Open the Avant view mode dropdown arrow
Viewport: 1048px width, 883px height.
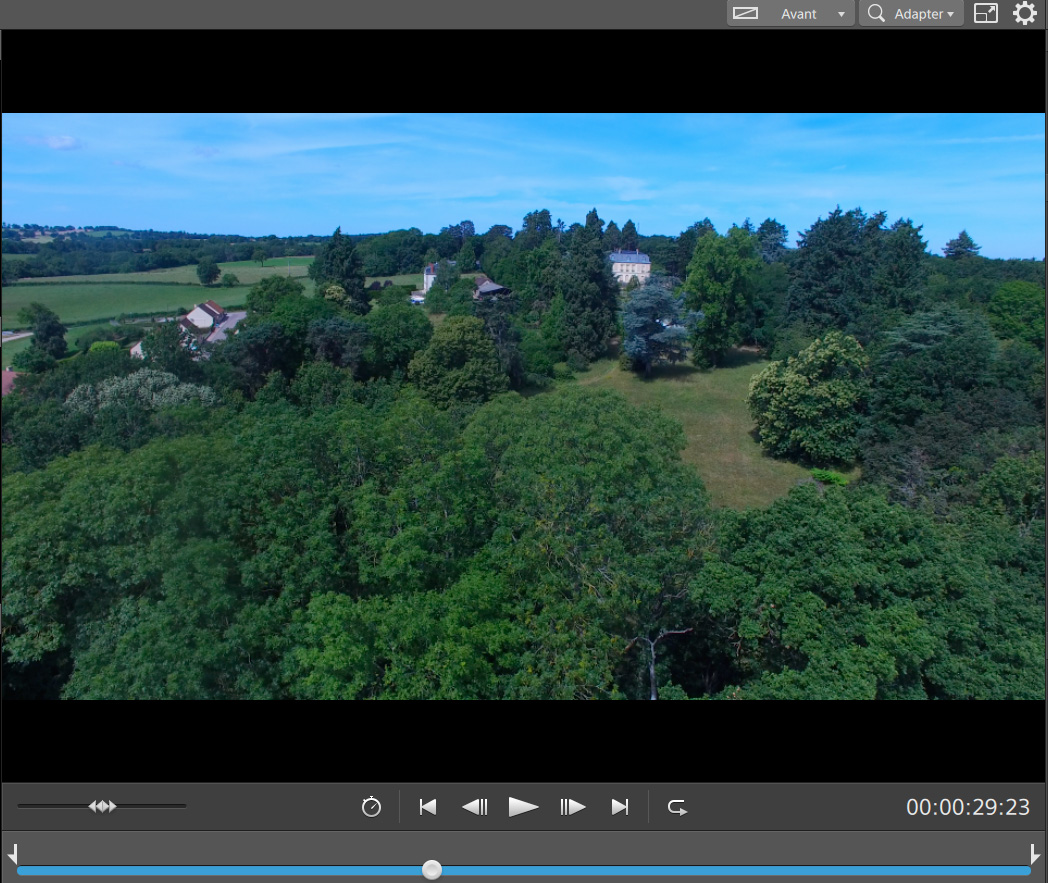[841, 15]
